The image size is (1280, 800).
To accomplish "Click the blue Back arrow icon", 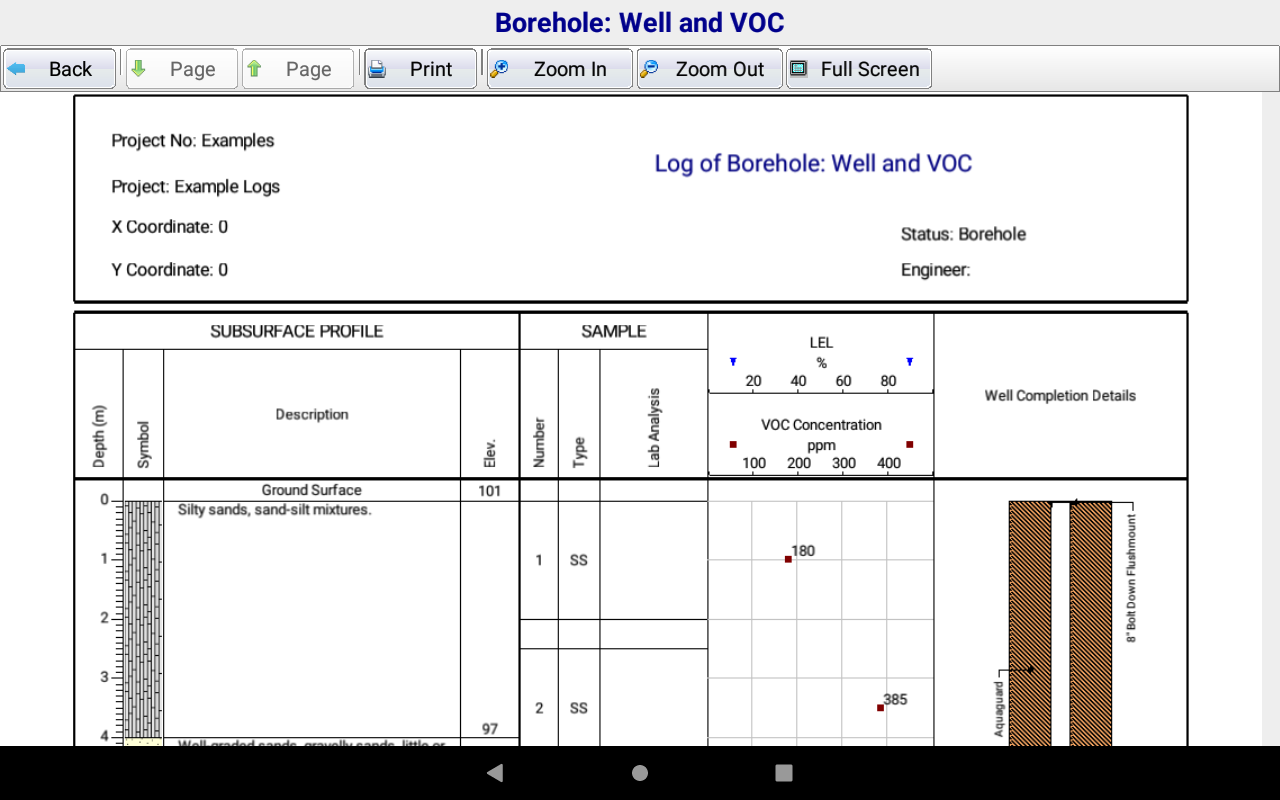I will click(17, 69).
